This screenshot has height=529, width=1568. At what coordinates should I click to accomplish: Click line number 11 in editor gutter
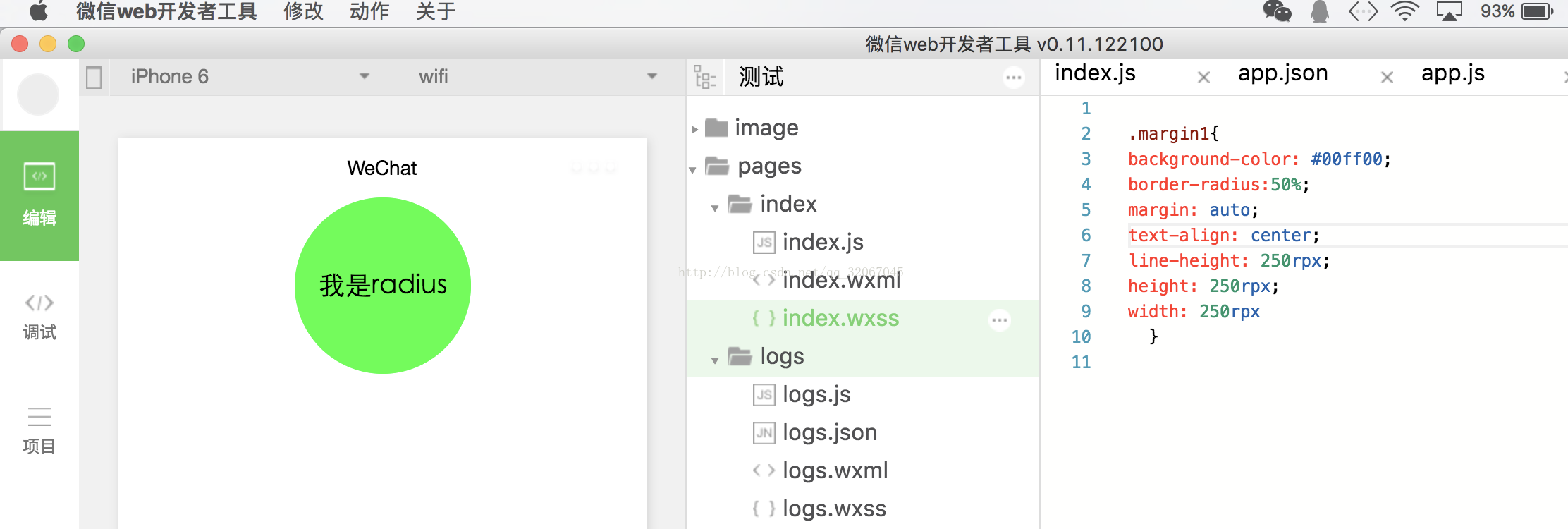coord(1081,362)
